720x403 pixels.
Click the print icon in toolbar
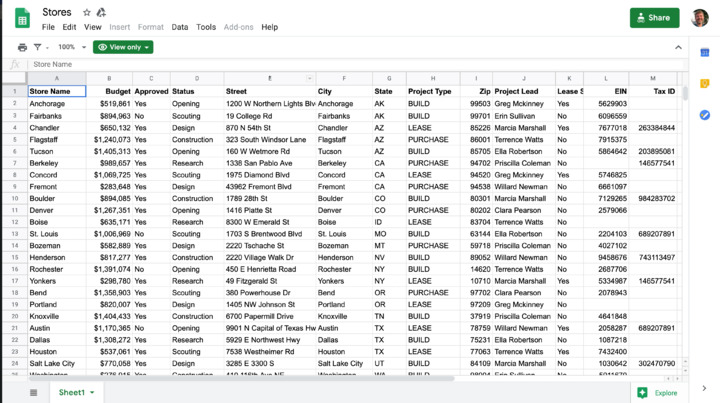coord(22,47)
